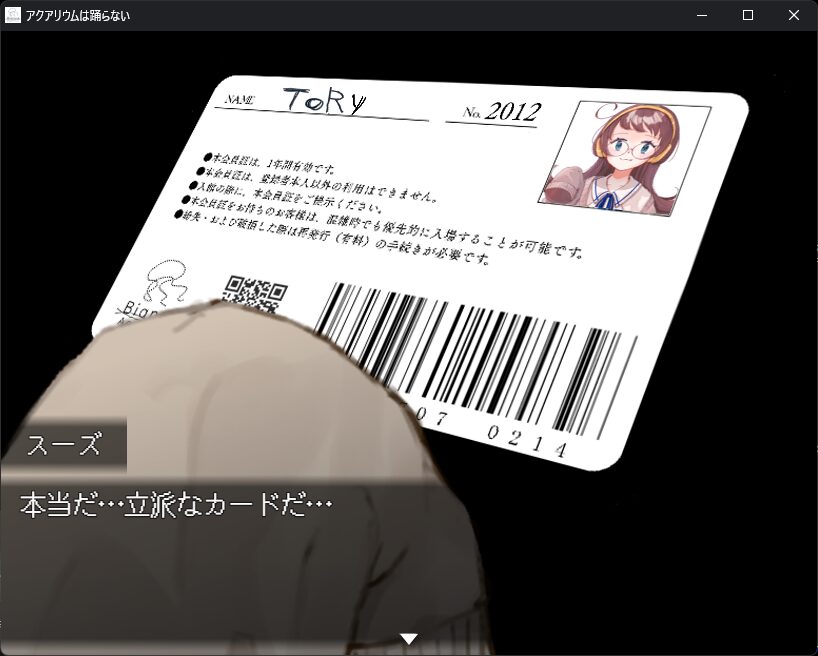
Task: Click the member number 2012
Action: coord(513,111)
